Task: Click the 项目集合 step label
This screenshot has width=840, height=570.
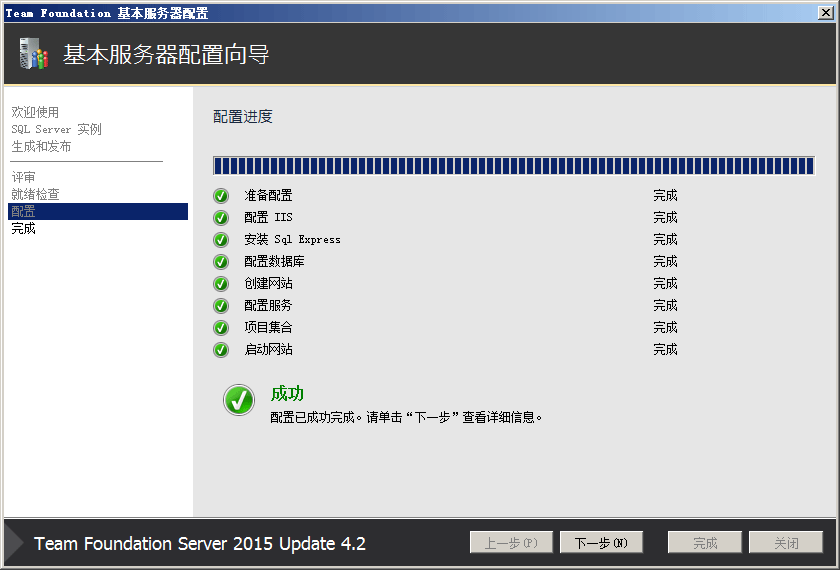Action: (268, 327)
